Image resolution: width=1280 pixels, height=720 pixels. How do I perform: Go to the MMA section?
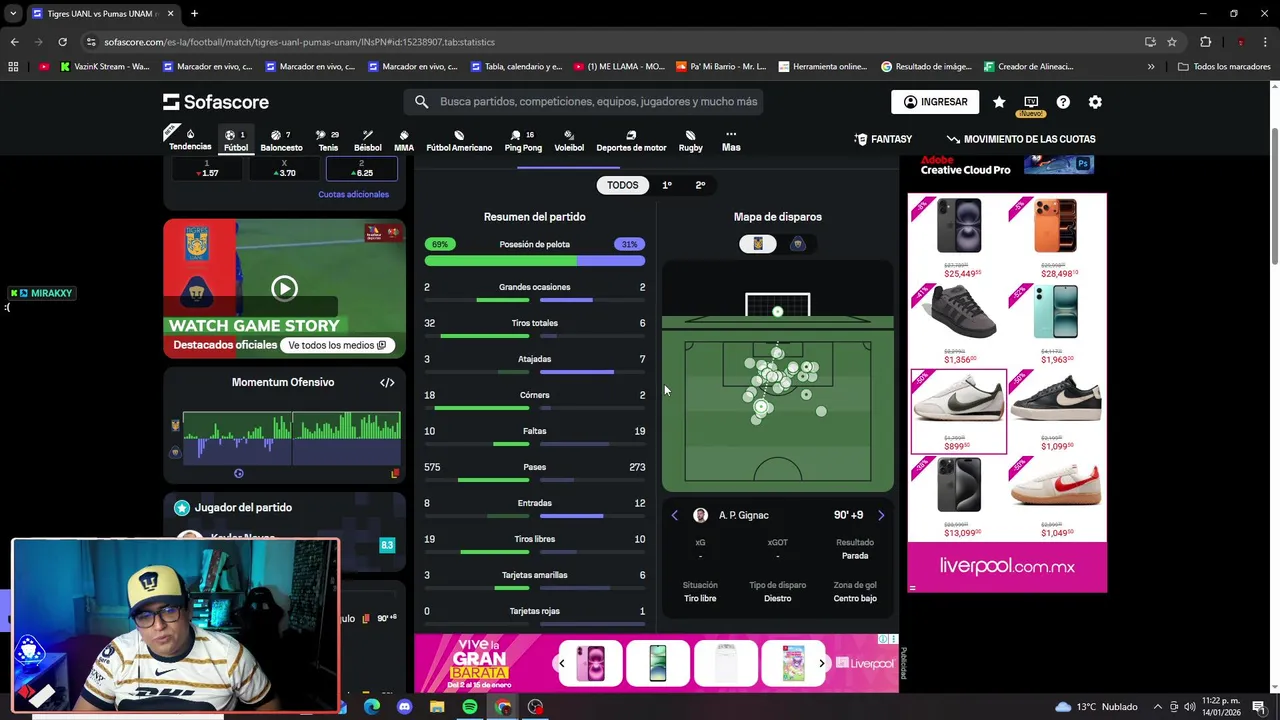point(404,140)
